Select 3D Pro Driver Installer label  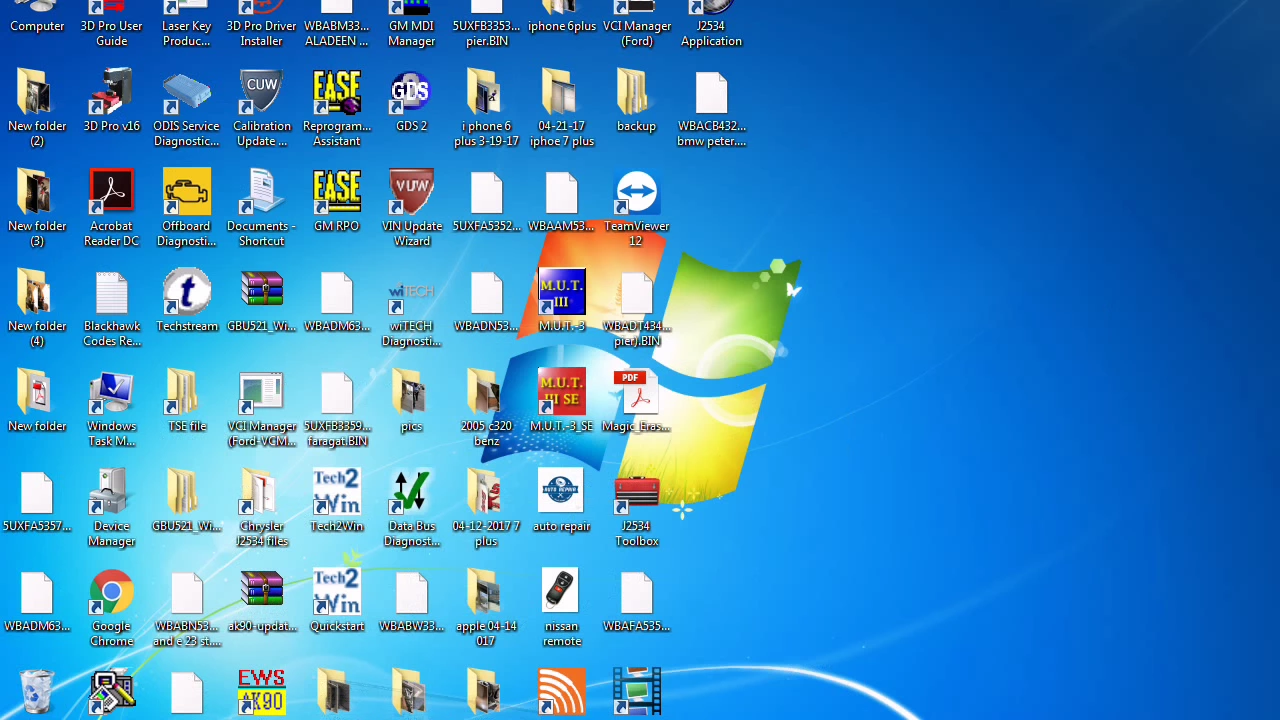coord(261,33)
